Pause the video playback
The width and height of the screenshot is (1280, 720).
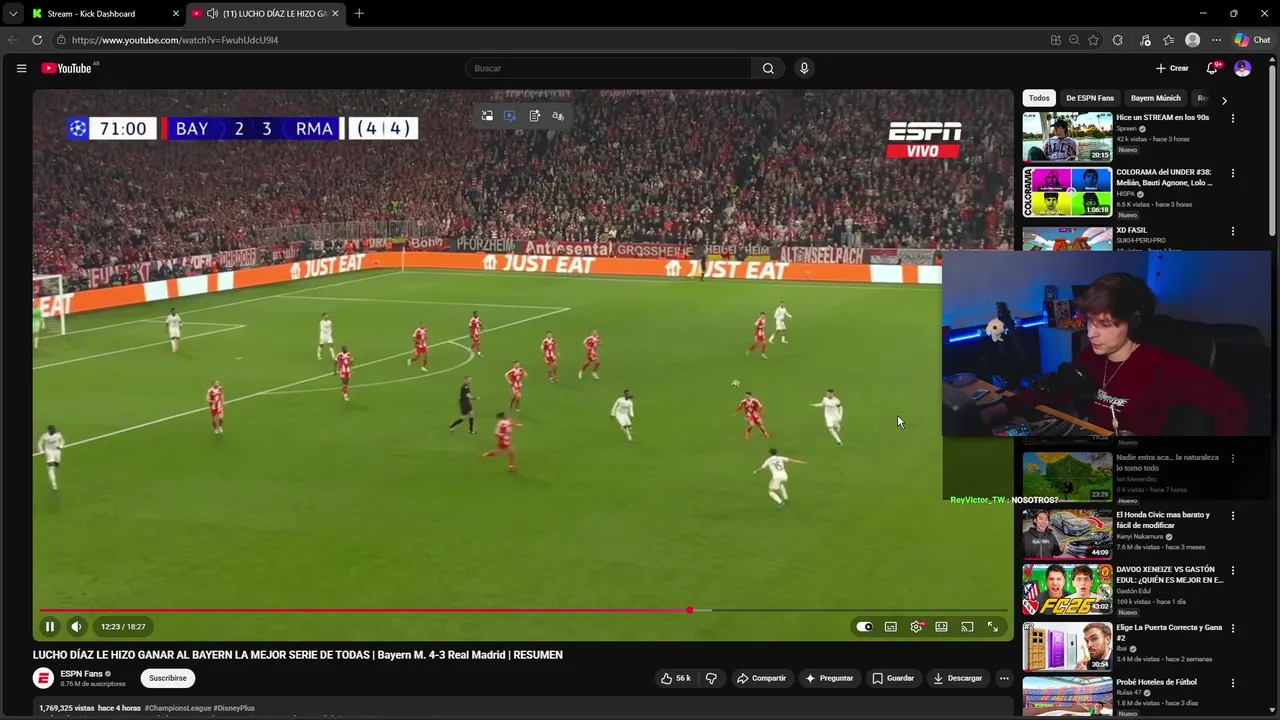click(x=49, y=627)
